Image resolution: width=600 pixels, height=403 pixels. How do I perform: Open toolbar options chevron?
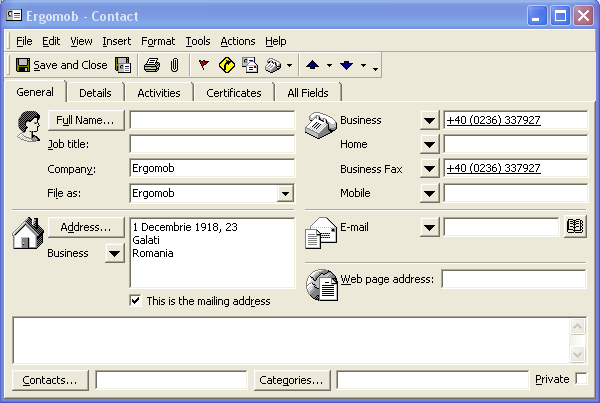(x=376, y=67)
